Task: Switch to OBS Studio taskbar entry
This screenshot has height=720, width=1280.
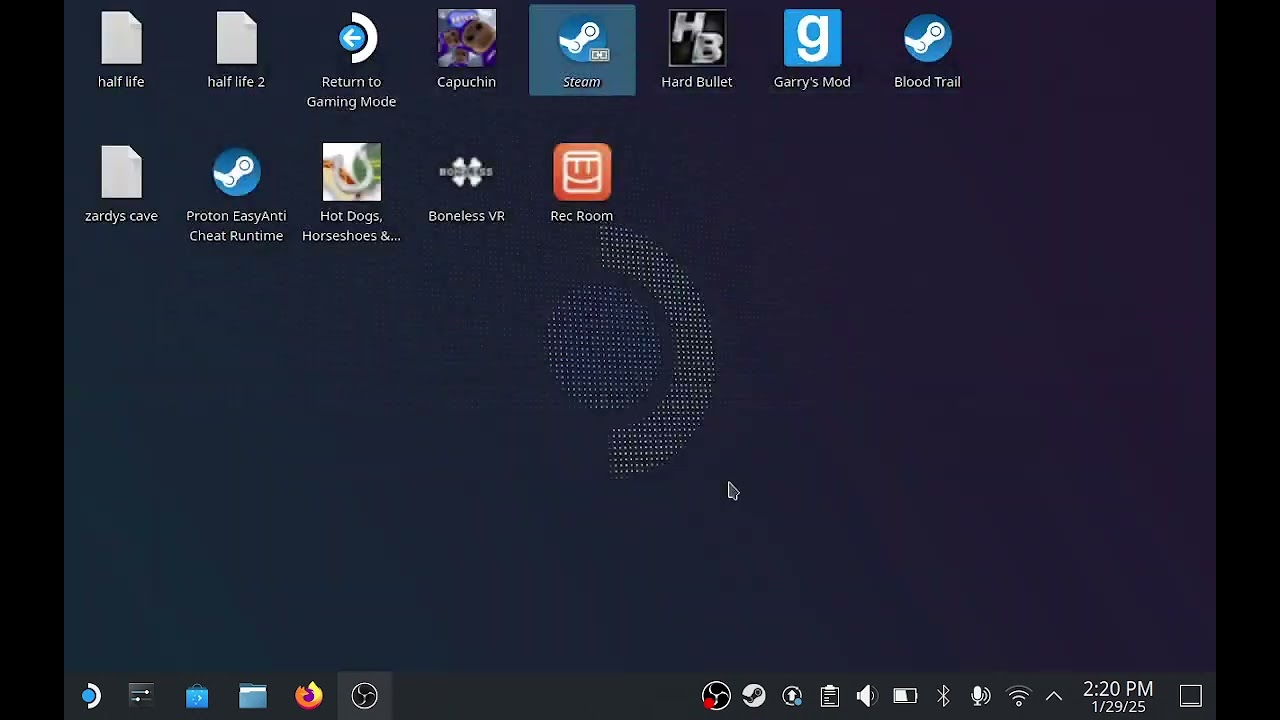Action: tap(365, 696)
